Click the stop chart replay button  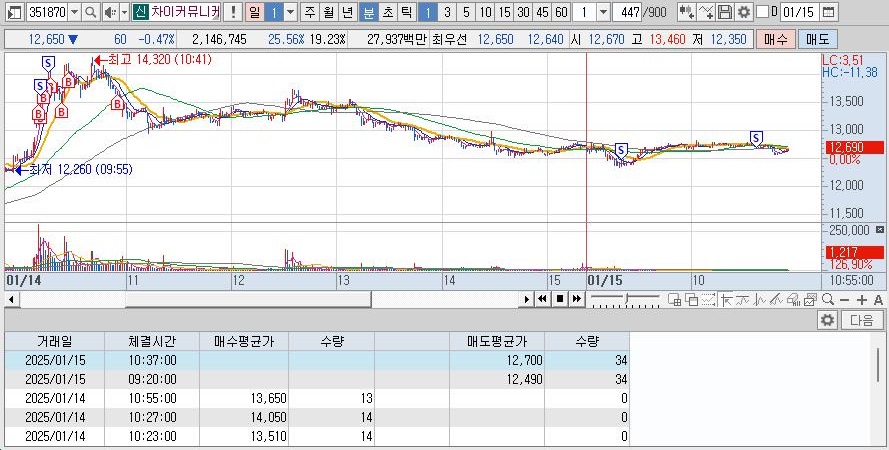point(560,299)
